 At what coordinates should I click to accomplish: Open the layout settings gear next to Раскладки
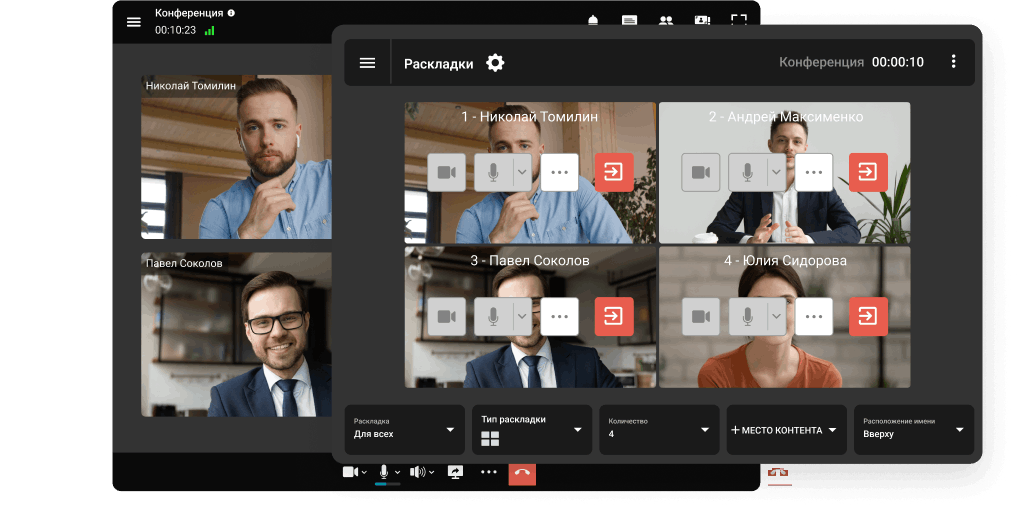click(495, 63)
